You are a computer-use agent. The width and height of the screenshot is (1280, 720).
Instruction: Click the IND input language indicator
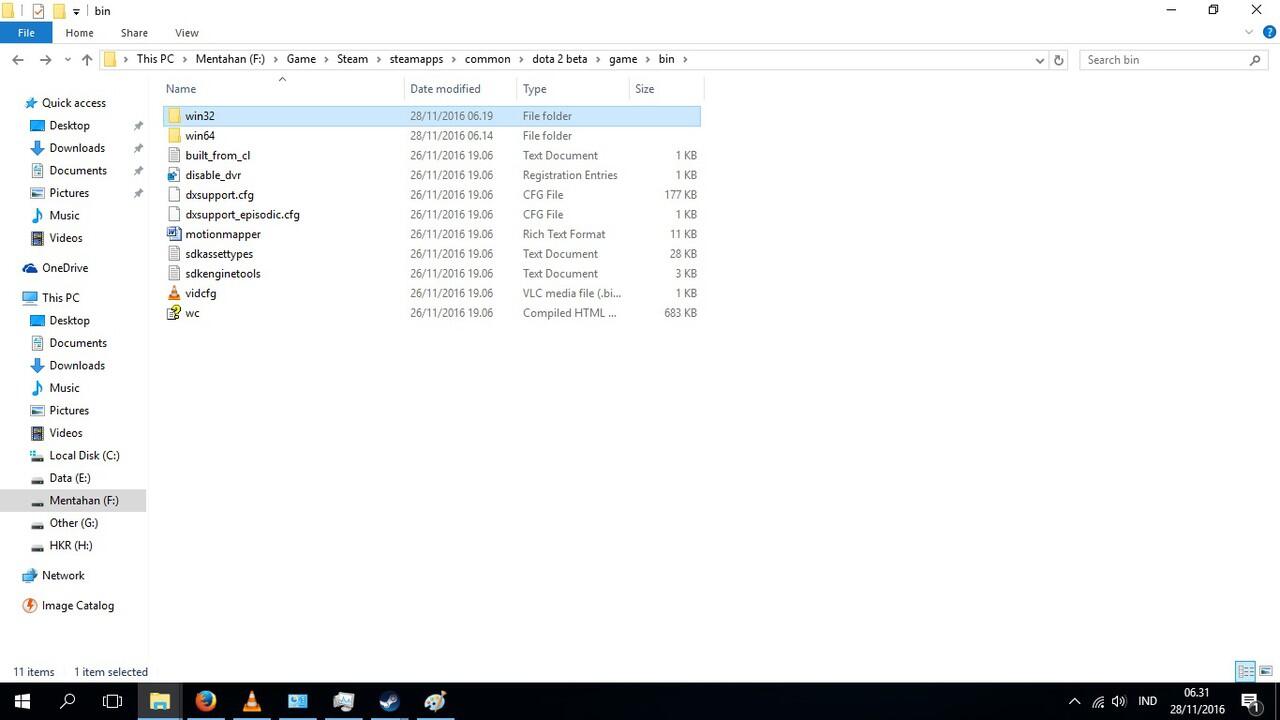tap(1147, 702)
